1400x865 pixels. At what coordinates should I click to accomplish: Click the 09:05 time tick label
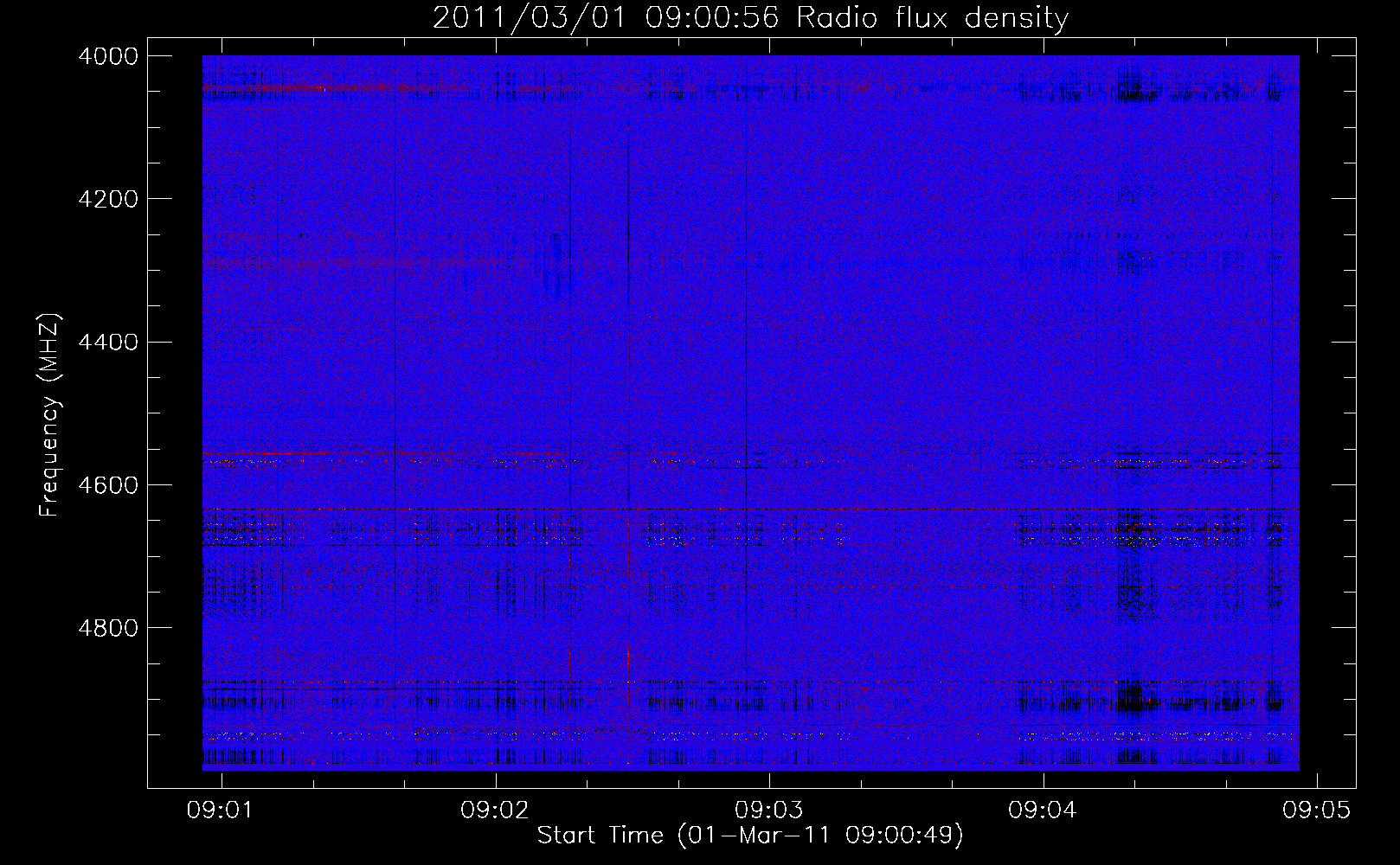point(1317,810)
